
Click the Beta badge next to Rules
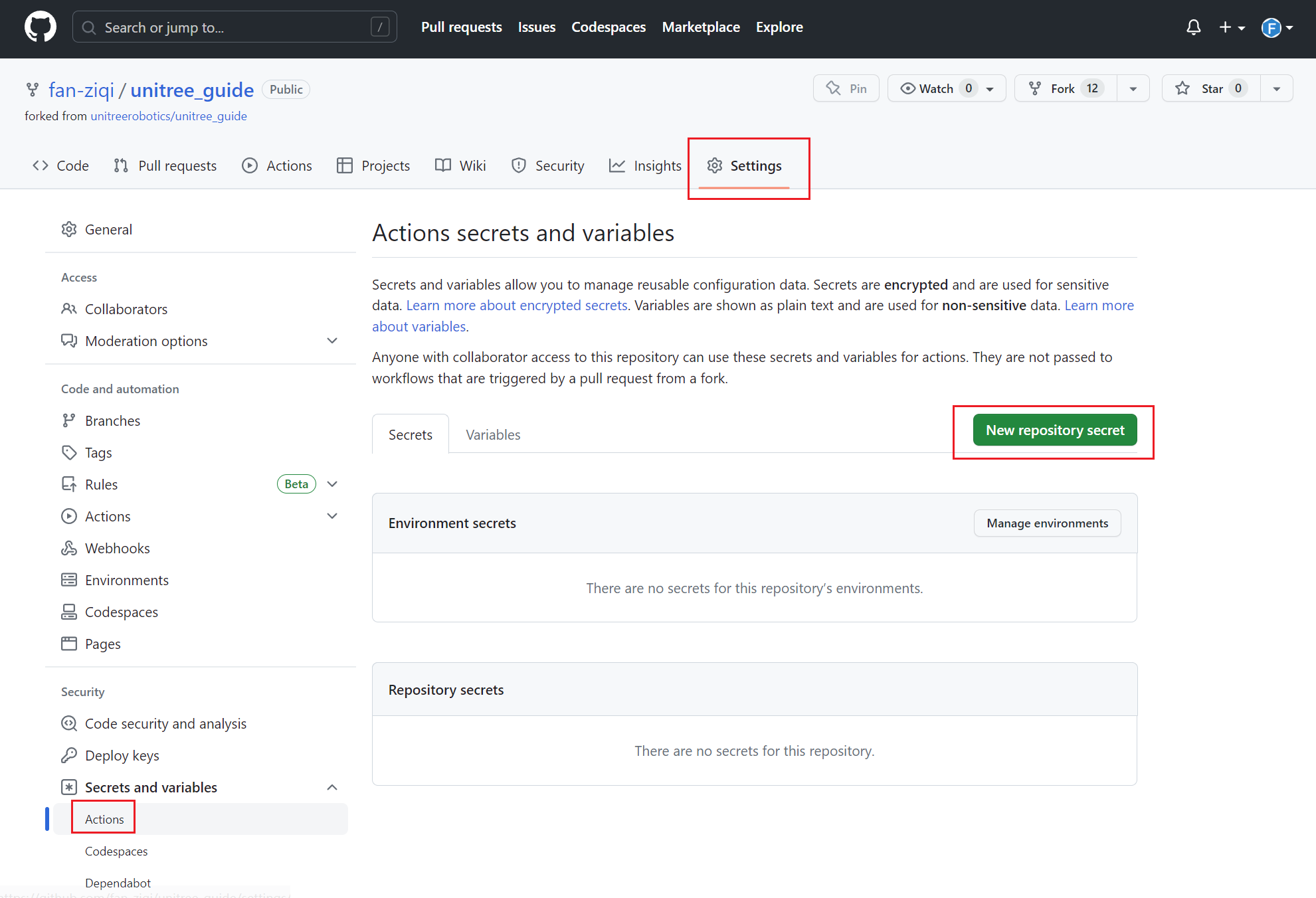click(296, 484)
